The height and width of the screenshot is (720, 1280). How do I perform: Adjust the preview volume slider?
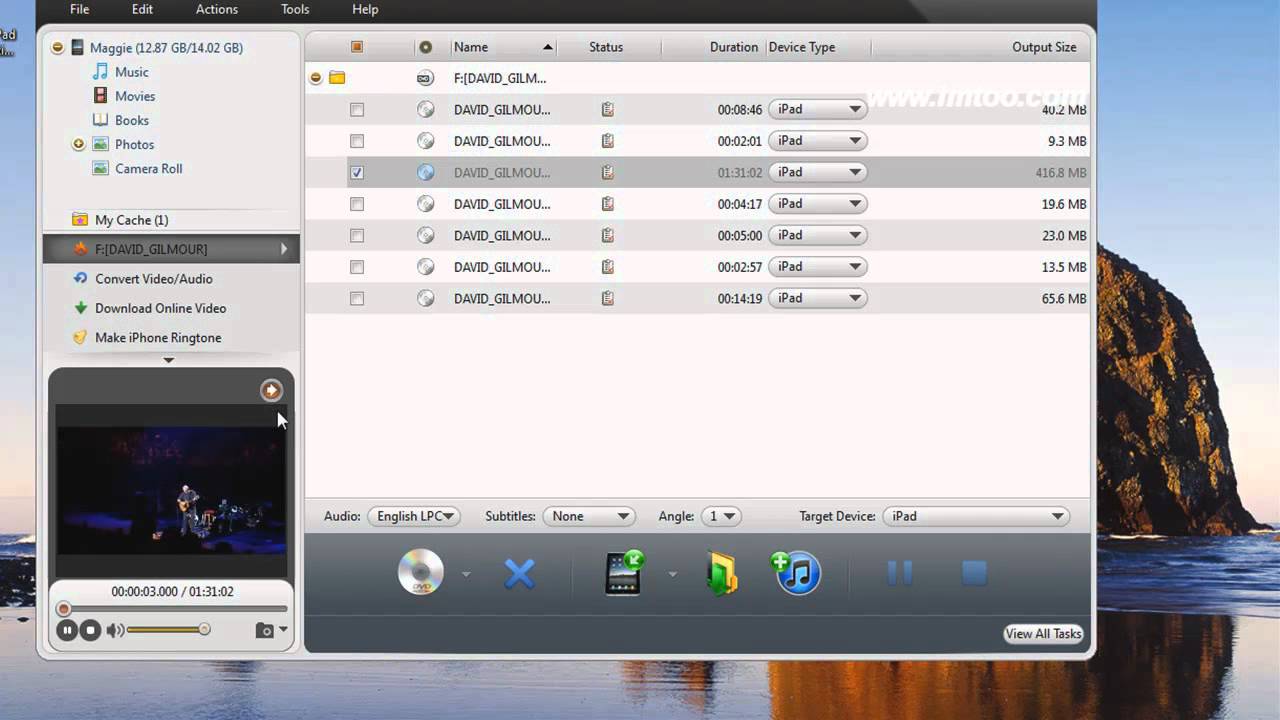[x=168, y=630]
